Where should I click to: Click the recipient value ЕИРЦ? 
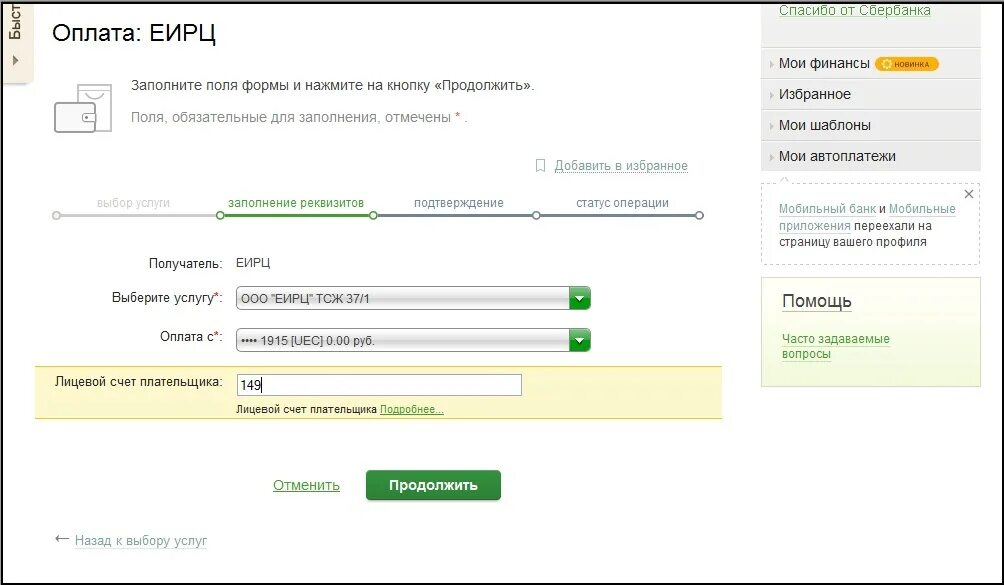(253, 263)
